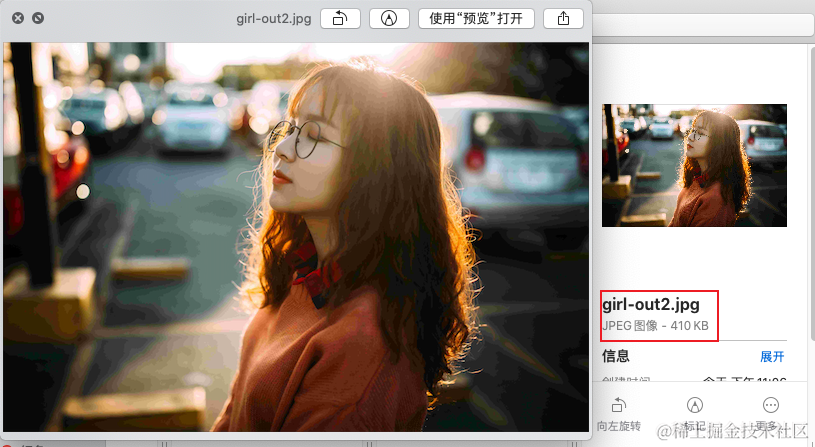The height and width of the screenshot is (447, 815).
Task: Click the girl-out2.jpg title in Quick Look bar
Action: click(274, 19)
